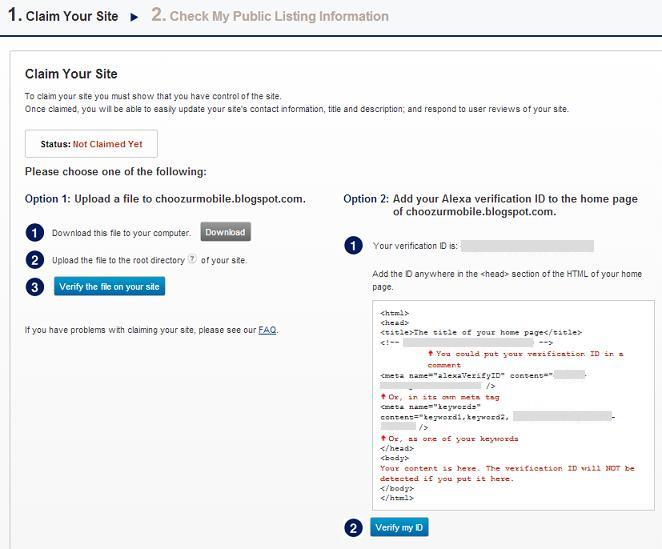The image size is (662, 549).
Task: Click Verify the file on your site
Action: pyautogui.click(x=109, y=286)
